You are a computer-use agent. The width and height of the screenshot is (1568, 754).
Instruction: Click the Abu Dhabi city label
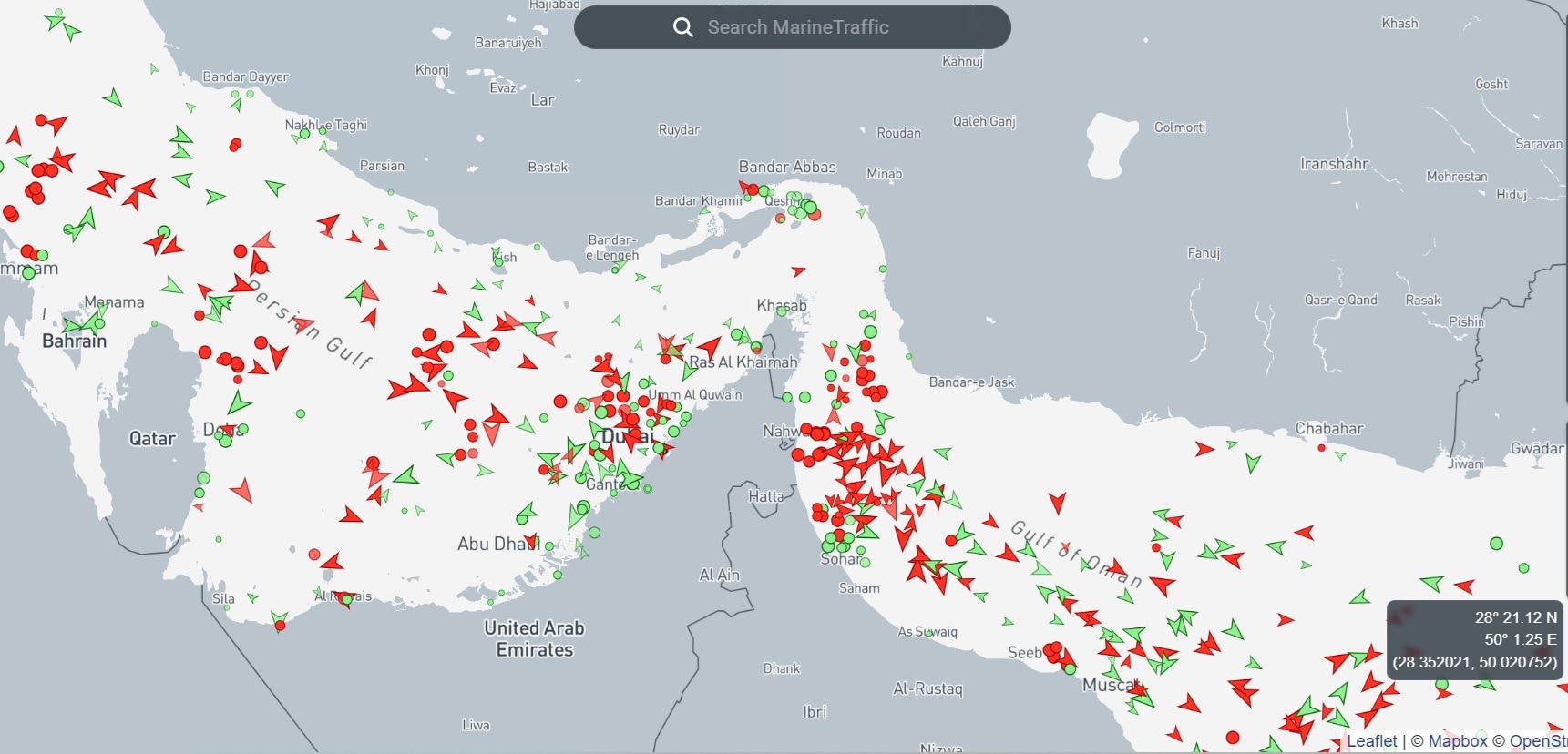pos(497,544)
